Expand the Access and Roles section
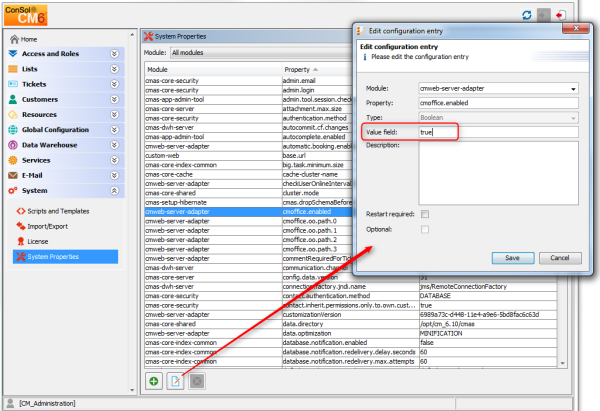The height and width of the screenshot is (411, 600). coord(114,54)
